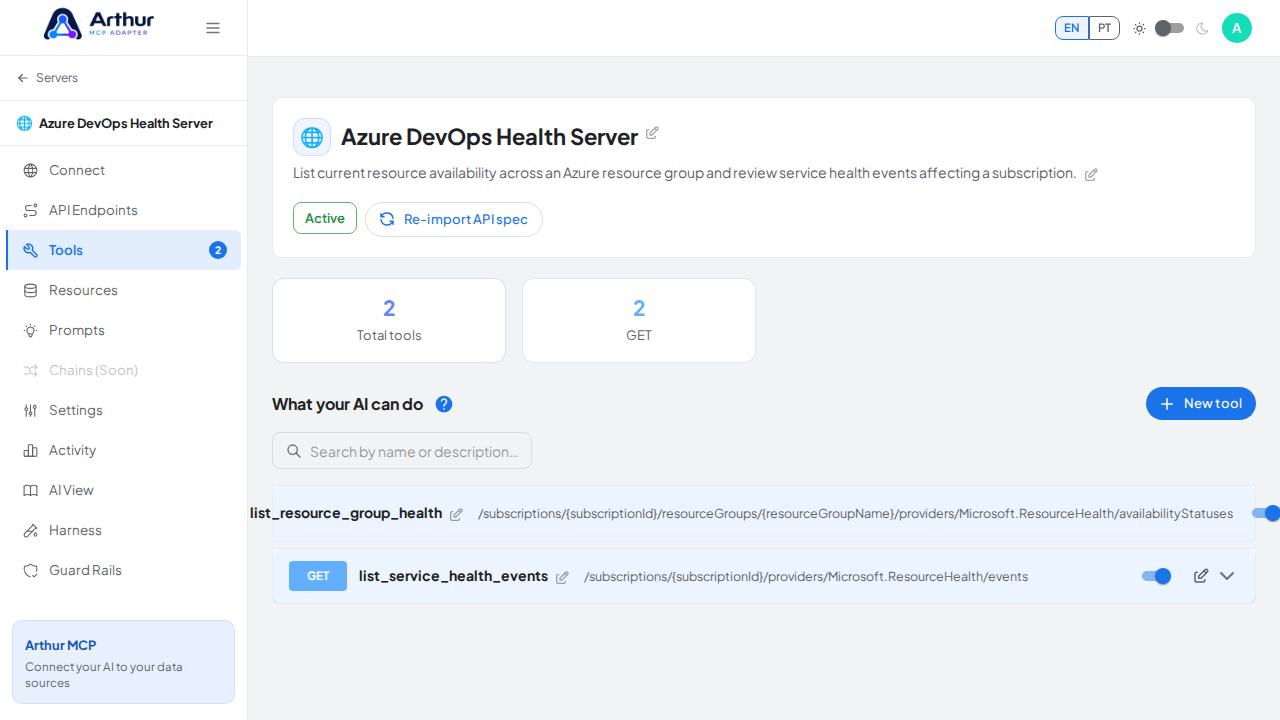Screen dimensions: 1280x720
Task: Rename list_resource_group_health with pencil icon
Action: click(x=456, y=514)
